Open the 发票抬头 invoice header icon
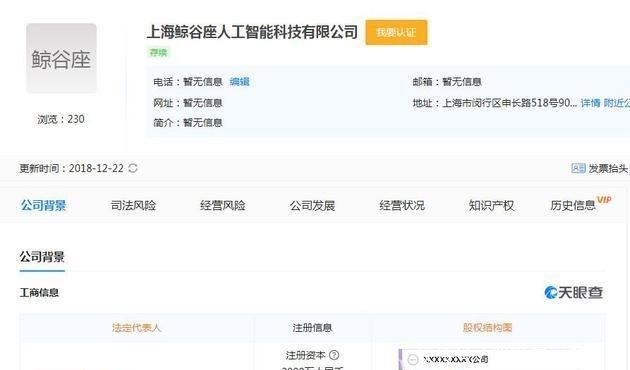Screen dimensions: 630x370 pos(578,168)
